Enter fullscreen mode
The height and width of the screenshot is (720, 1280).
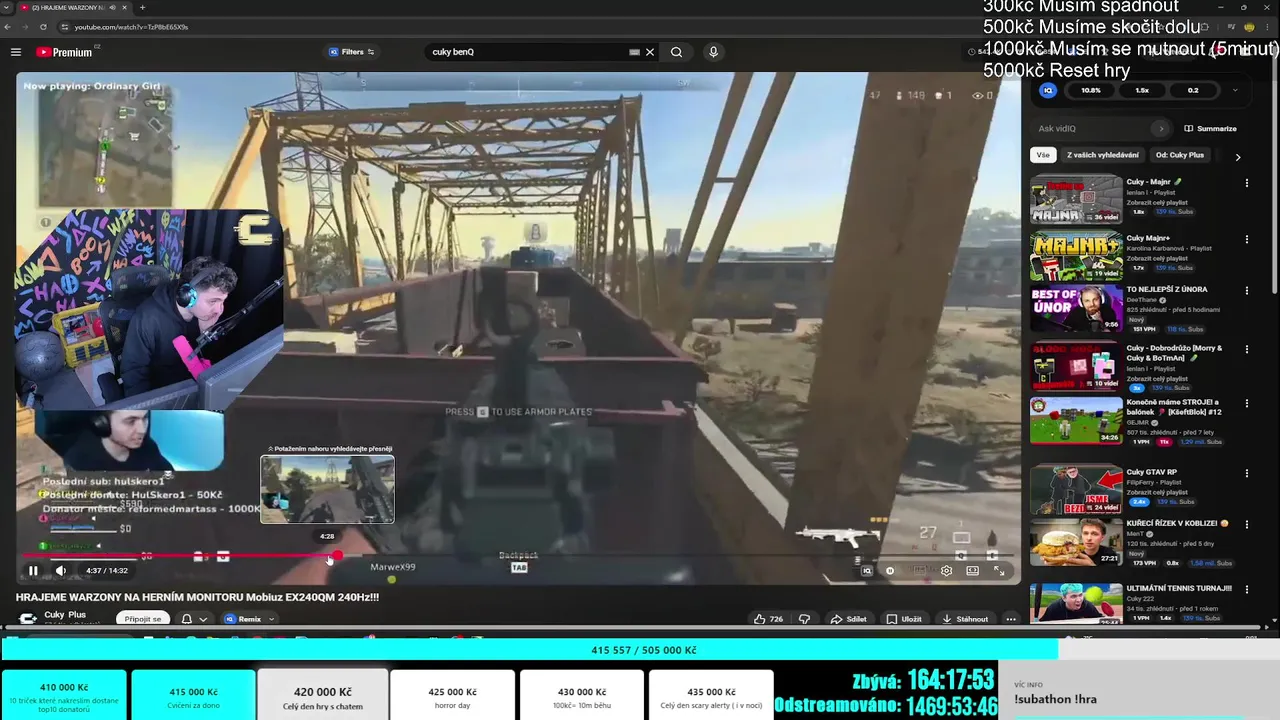(999, 571)
